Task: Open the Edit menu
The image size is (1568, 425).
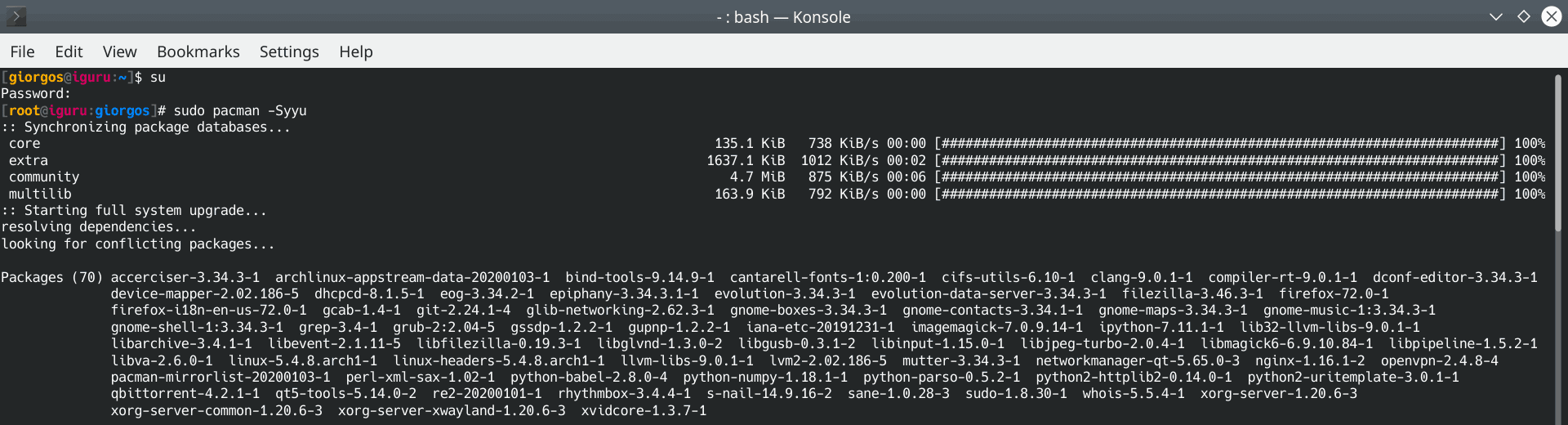Action: (69, 51)
